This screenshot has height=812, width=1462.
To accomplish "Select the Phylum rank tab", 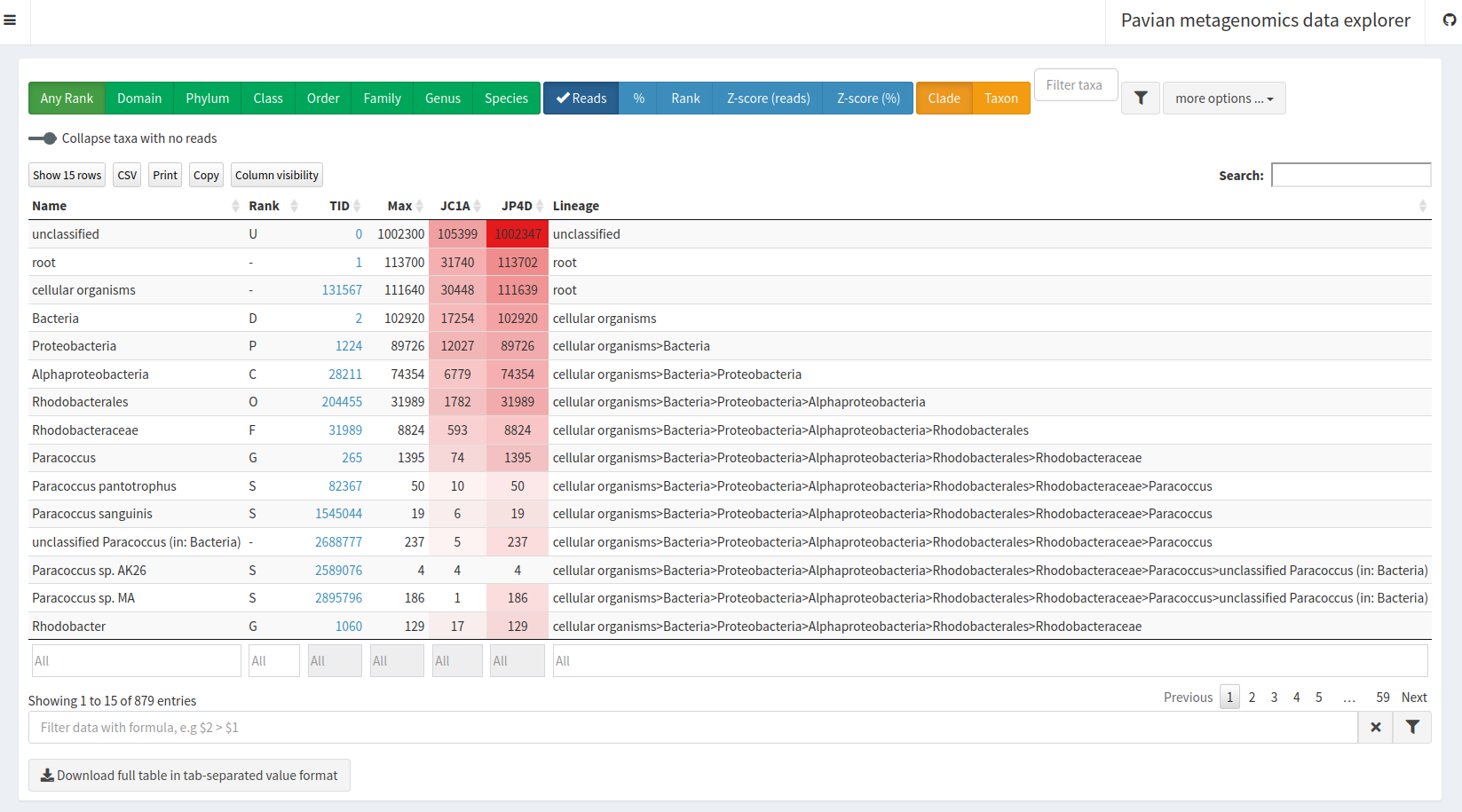I will point(207,99).
